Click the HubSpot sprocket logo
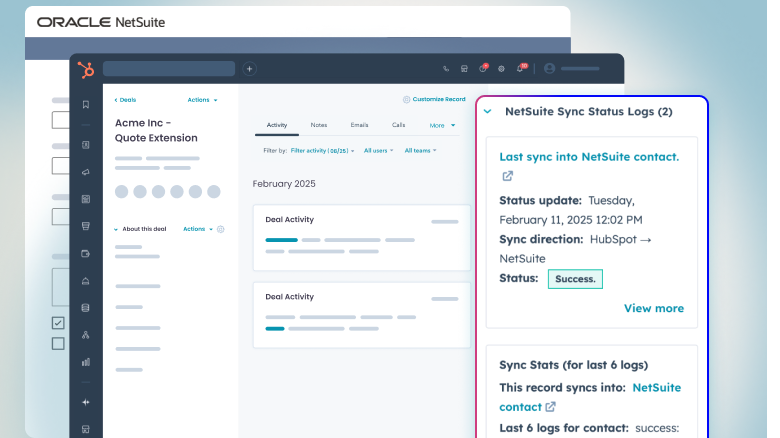The image size is (780, 438). [x=86, y=69]
